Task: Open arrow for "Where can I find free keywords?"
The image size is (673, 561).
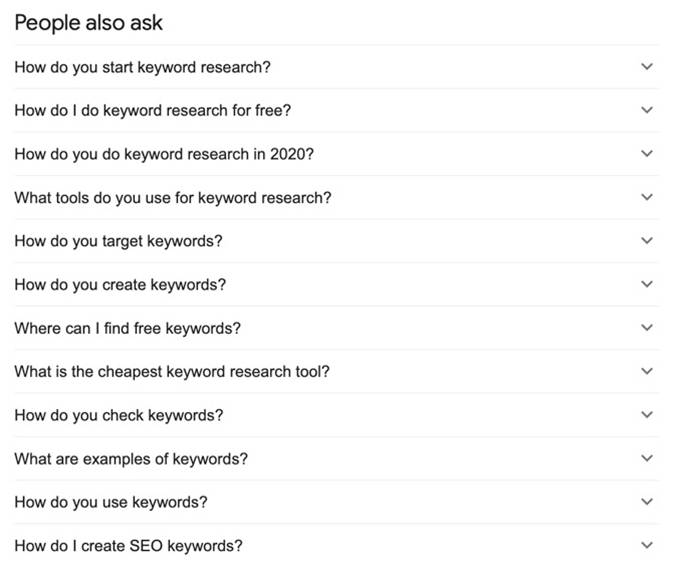Action: (646, 328)
